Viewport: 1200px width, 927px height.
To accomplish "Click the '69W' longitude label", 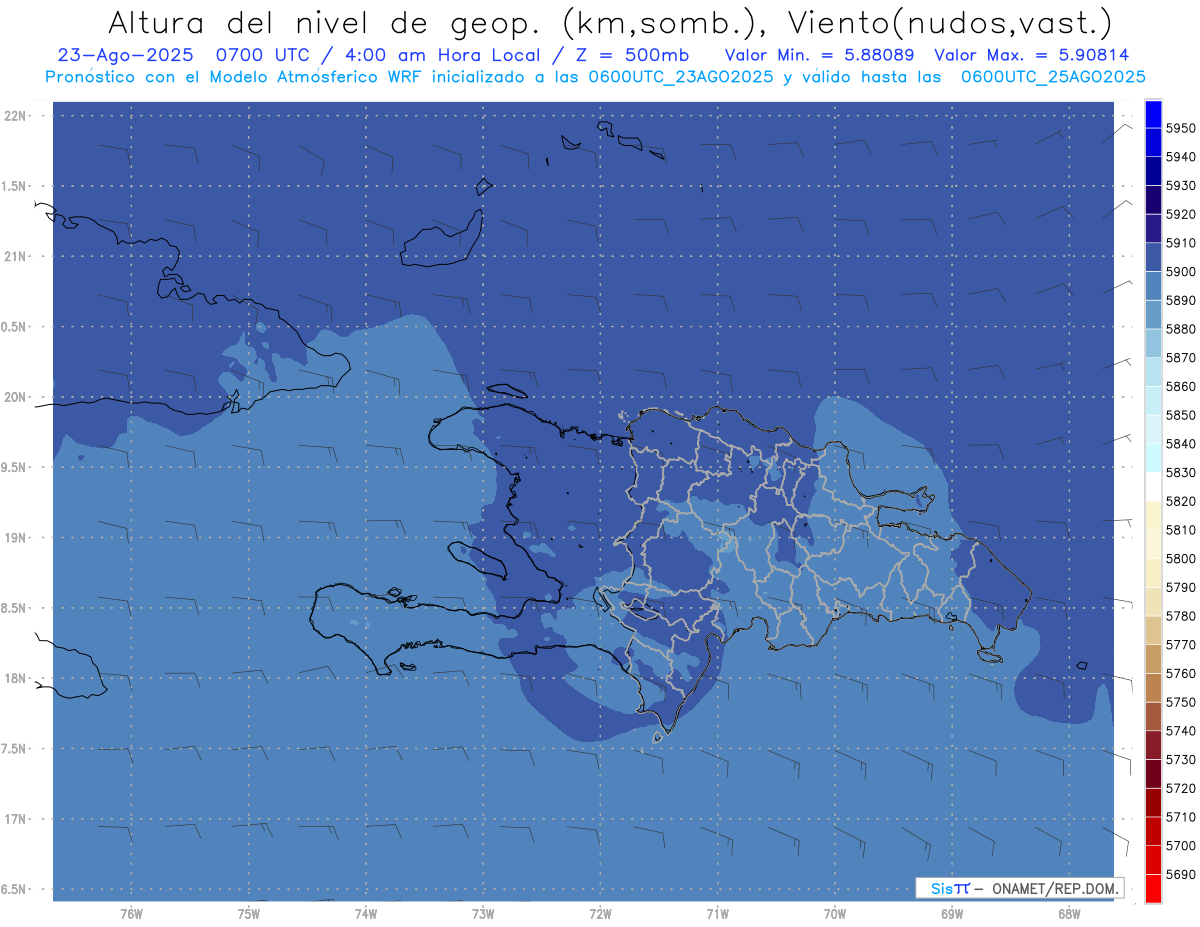I will 952,914.
